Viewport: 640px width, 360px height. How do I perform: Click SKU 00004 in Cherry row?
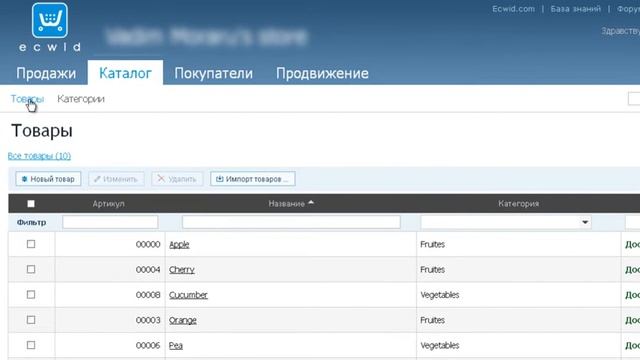coord(148,270)
